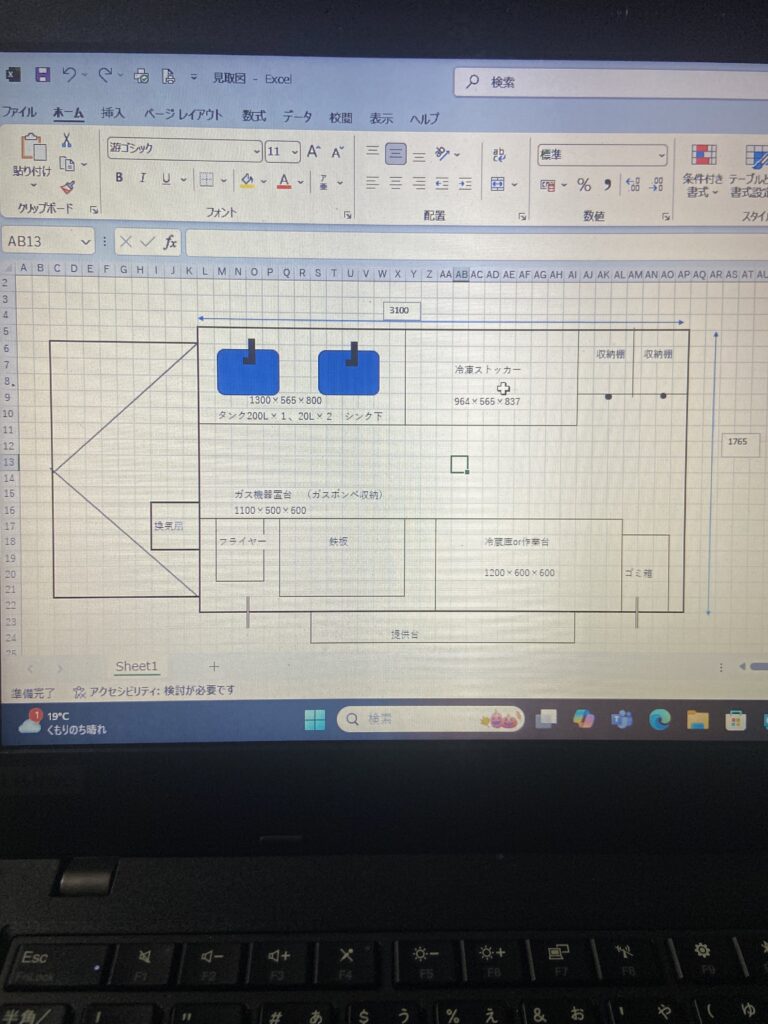The width and height of the screenshot is (768, 1024).
Task: Switch to the 表示 view tab
Action: tap(381, 118)
